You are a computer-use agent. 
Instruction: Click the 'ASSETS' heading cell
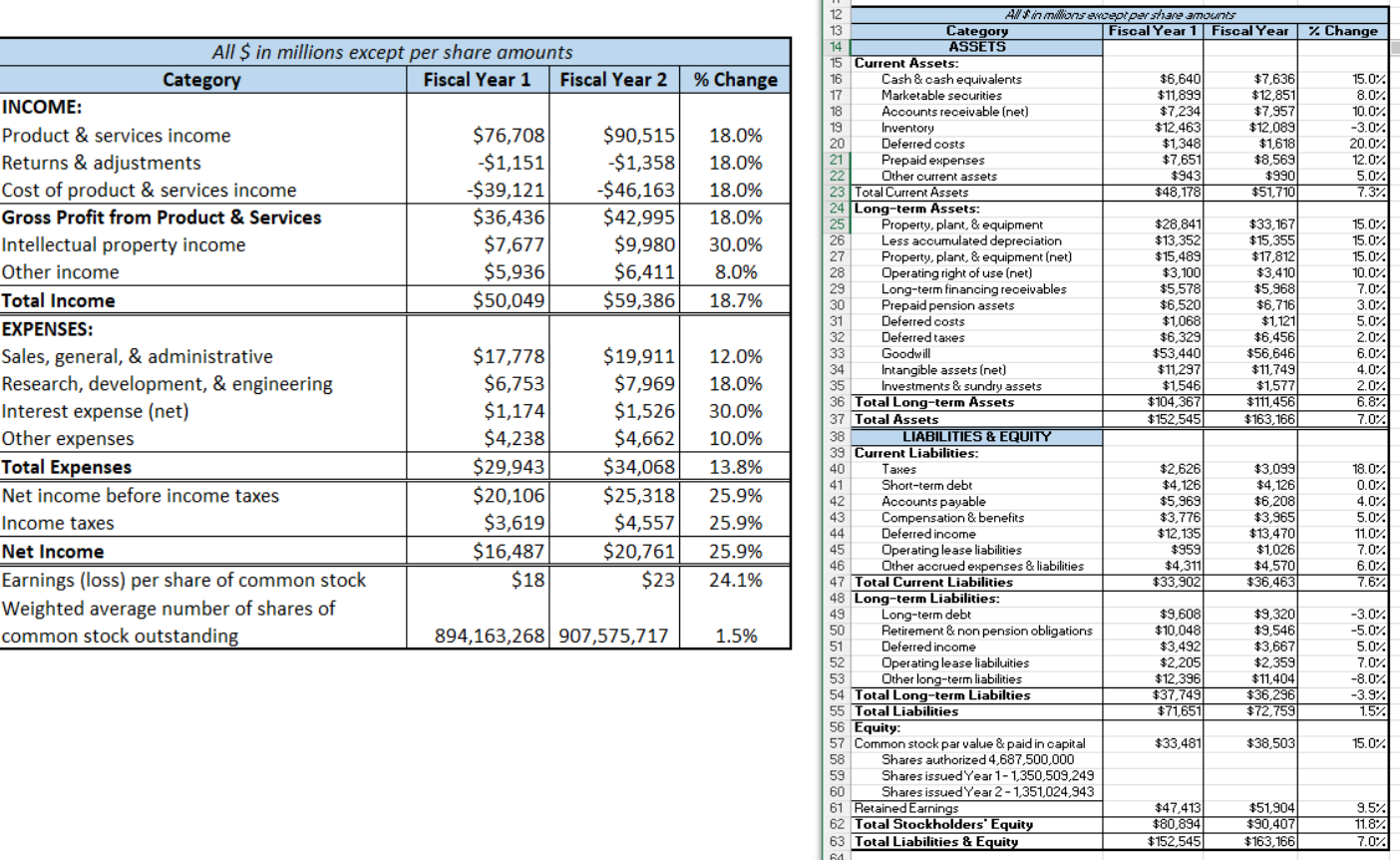[976, 47]
